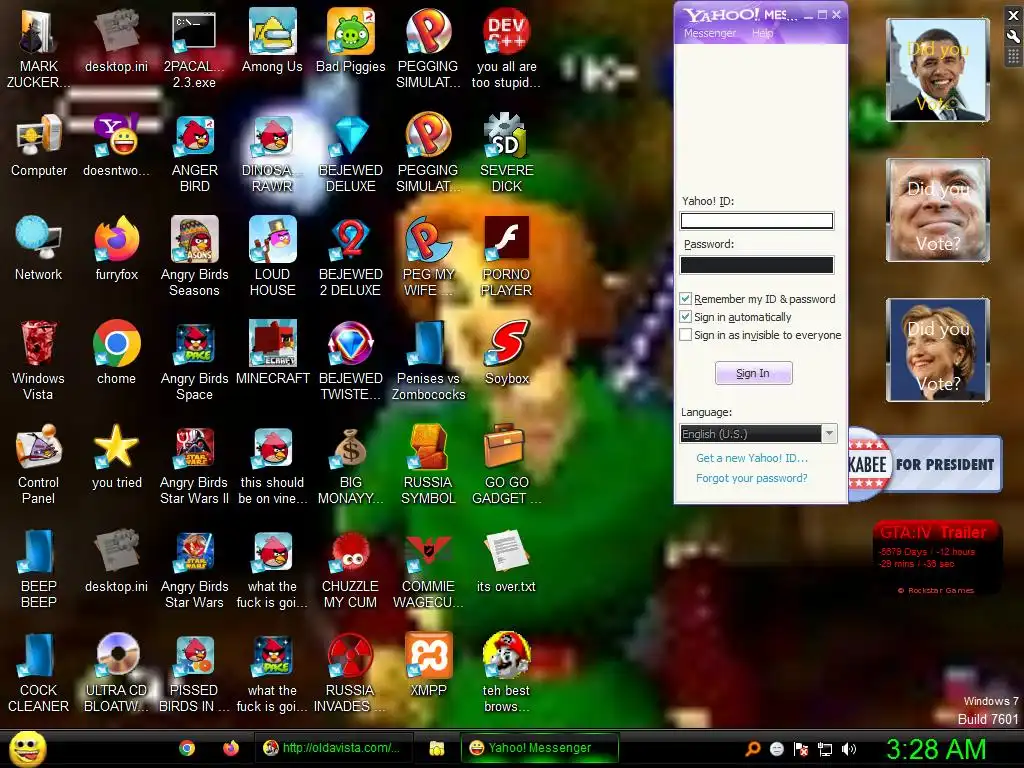Image resolution: width=1024 pixels, height=768 pixels.
Task: Uncheck Sign in automatically
Action: tap(686, 317)
